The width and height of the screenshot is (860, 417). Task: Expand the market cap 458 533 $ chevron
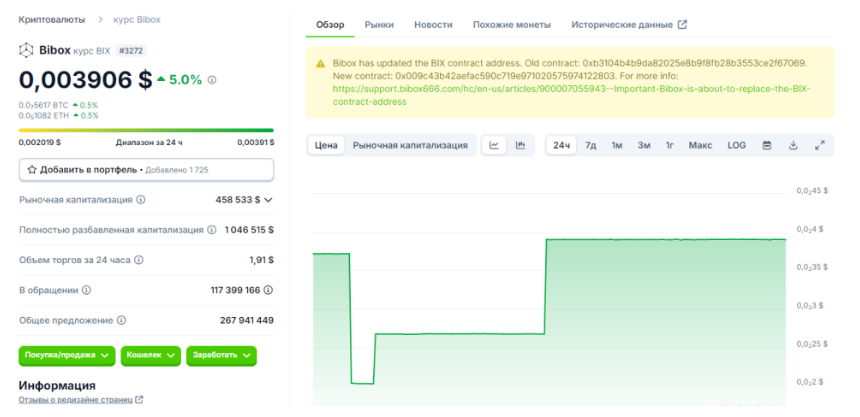[268, 200]
